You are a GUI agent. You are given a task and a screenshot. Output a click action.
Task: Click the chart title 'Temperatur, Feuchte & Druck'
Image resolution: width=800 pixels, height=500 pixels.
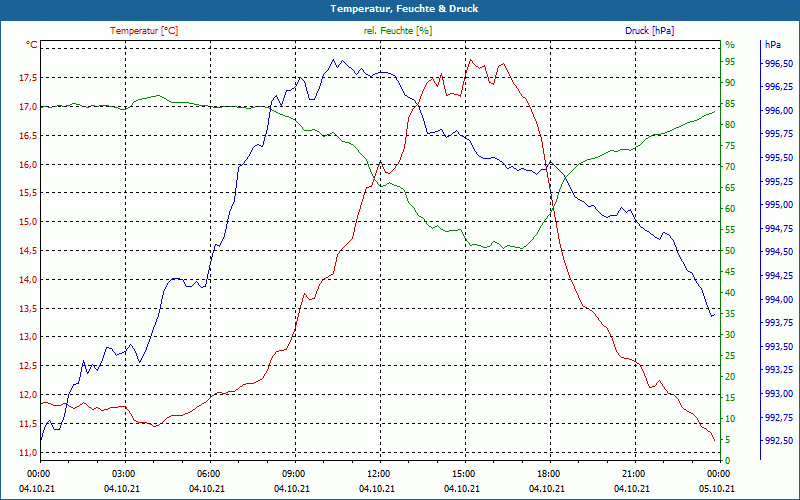404,9
